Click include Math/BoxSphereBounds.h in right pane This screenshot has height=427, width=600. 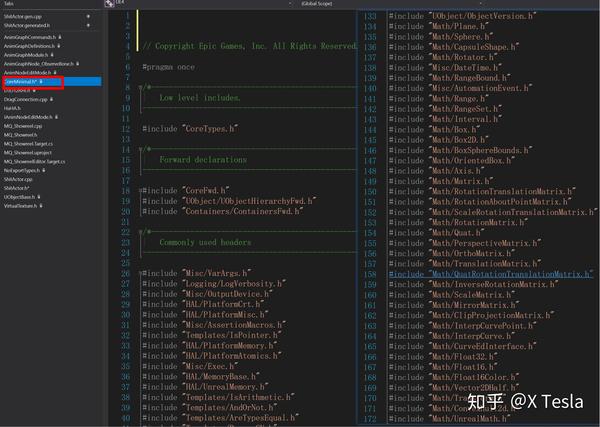pos(460,150)
